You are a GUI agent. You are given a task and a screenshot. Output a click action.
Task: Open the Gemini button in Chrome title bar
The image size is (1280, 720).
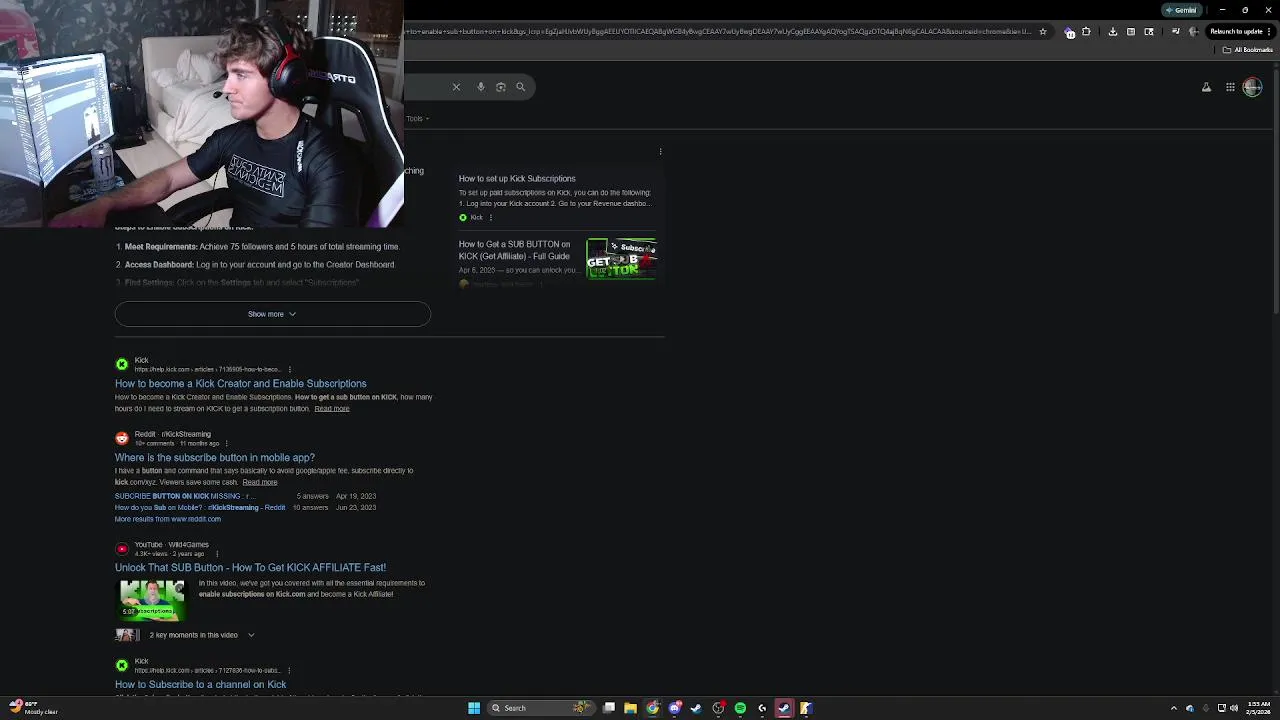[1181, 10]
